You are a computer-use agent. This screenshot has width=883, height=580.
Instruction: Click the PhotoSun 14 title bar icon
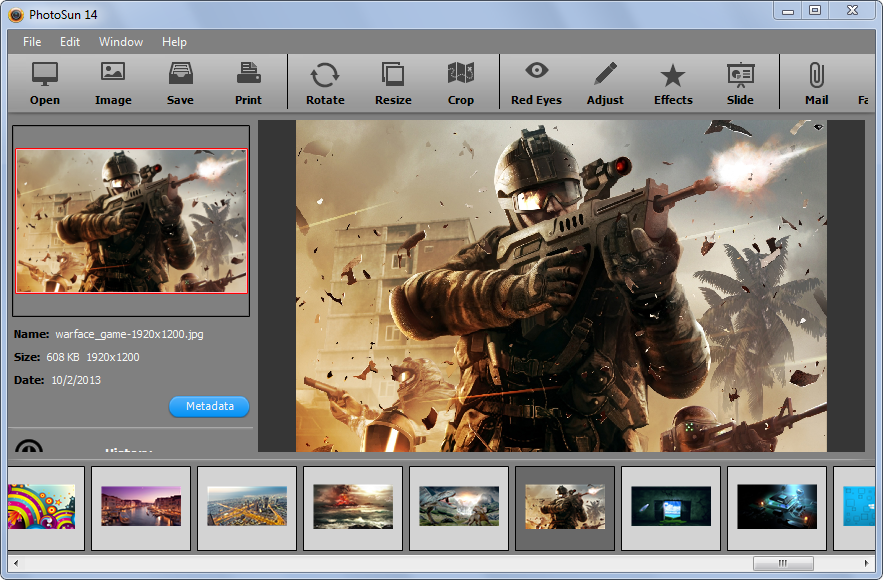click(16, 15)
